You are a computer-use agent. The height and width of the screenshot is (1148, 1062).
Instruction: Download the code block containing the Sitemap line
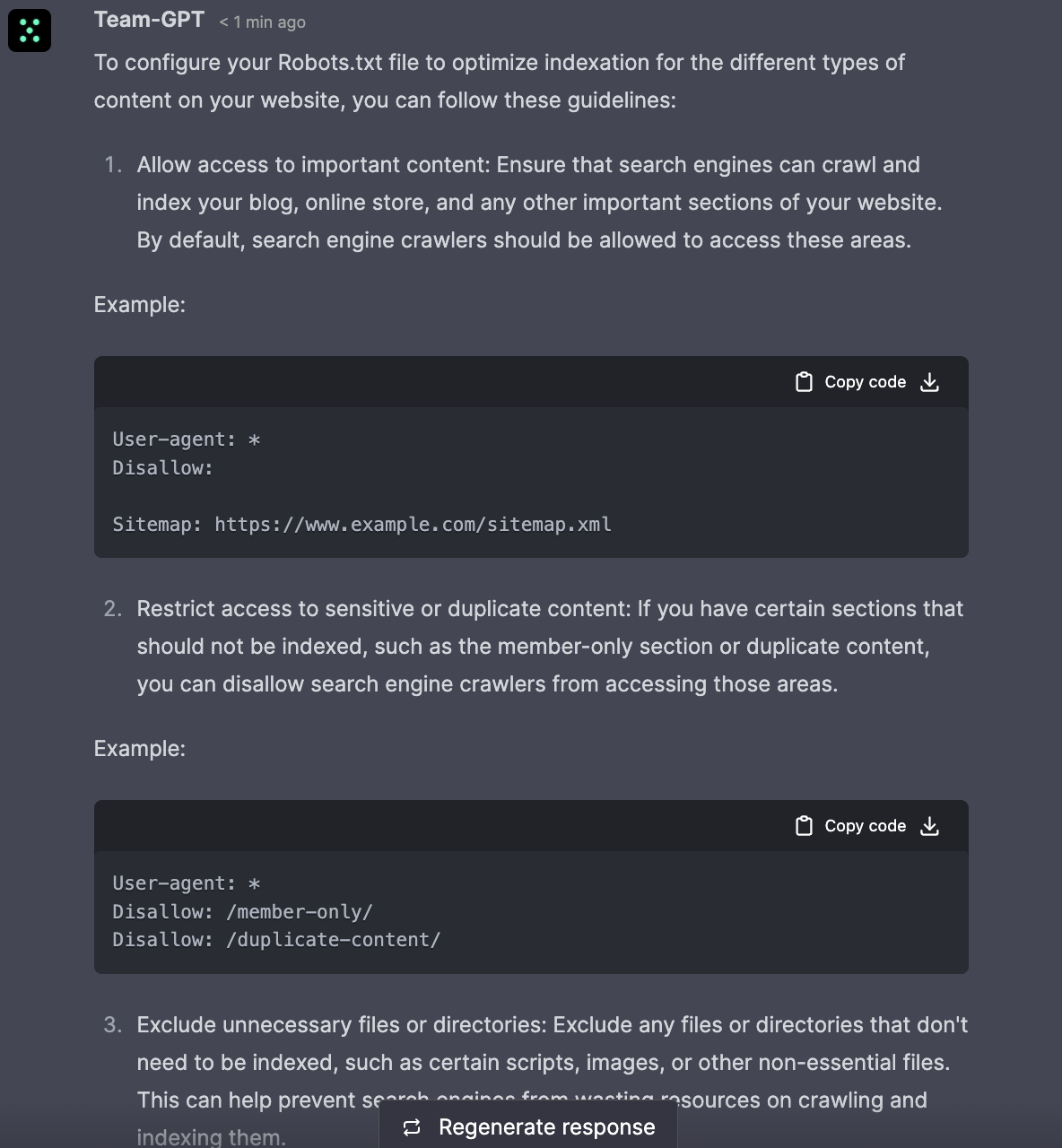click(x=930, y=382)
